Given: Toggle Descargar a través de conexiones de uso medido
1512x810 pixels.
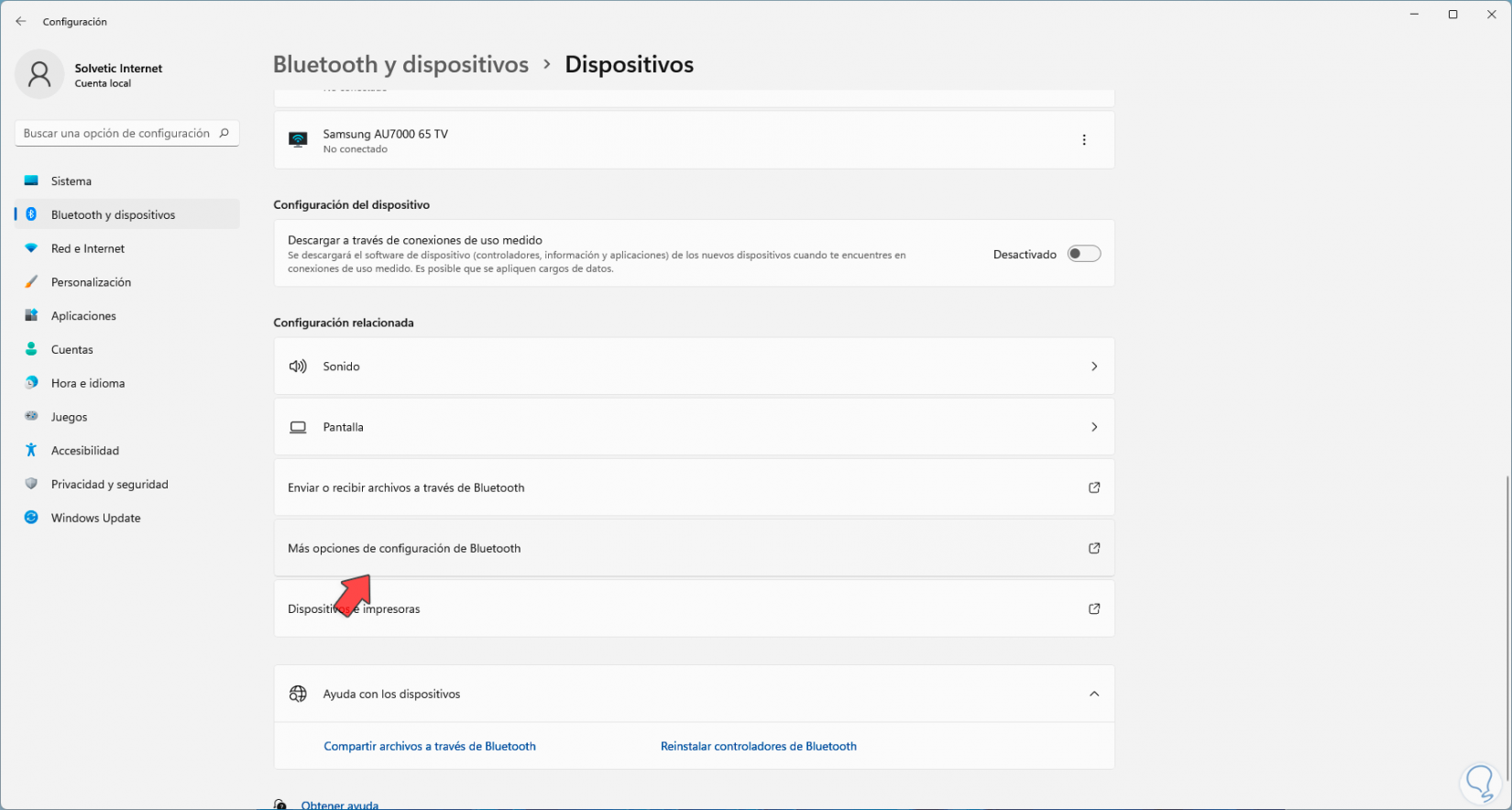Looking at the screenshot, I should pyautogui.click(x=1083, y=255).
